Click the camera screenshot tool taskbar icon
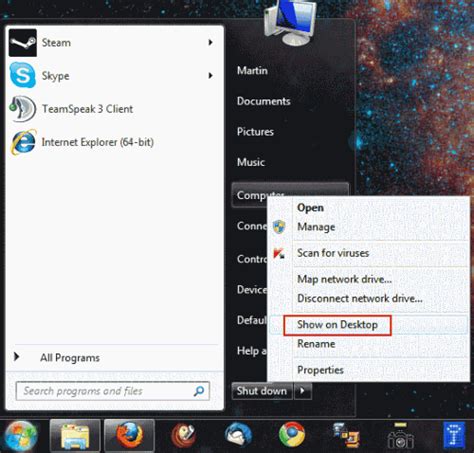The width and height of the screenshot is (474, 453). 401,436
